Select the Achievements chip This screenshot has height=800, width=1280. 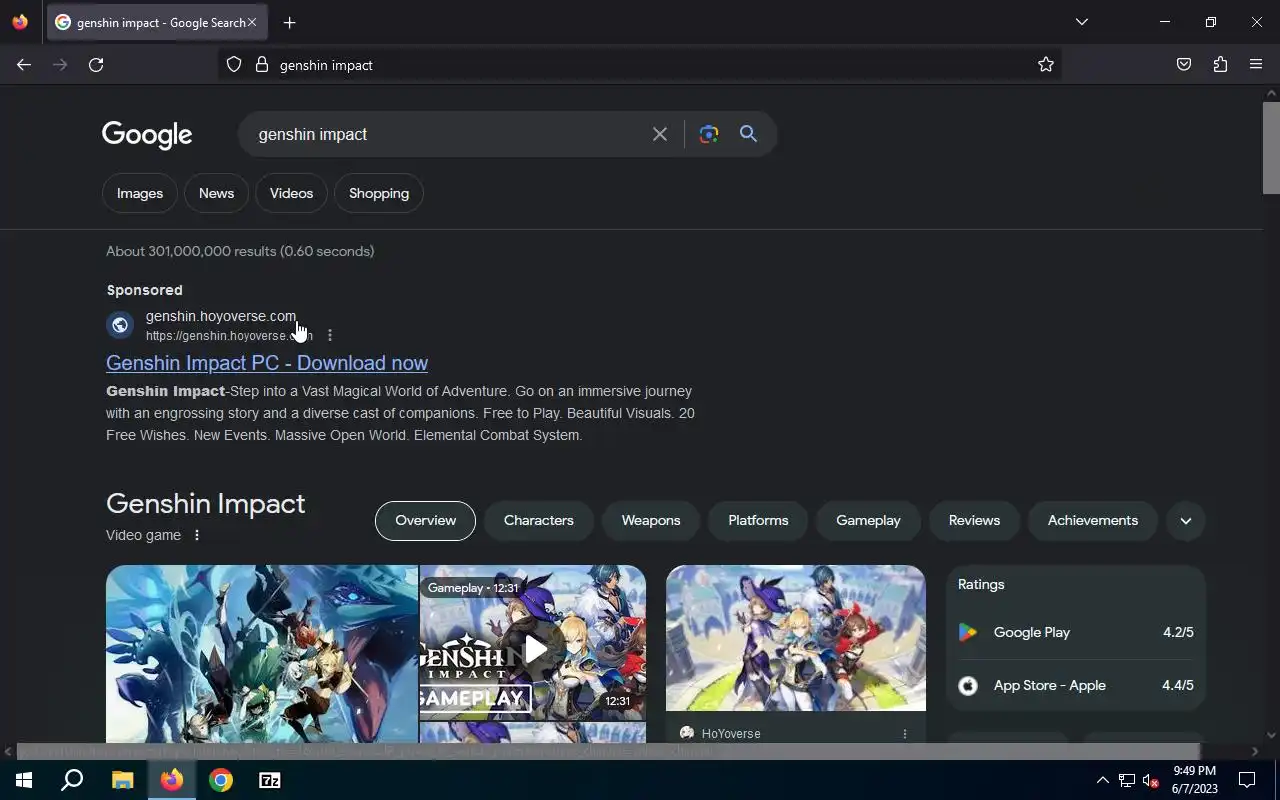pos(1093,520)
